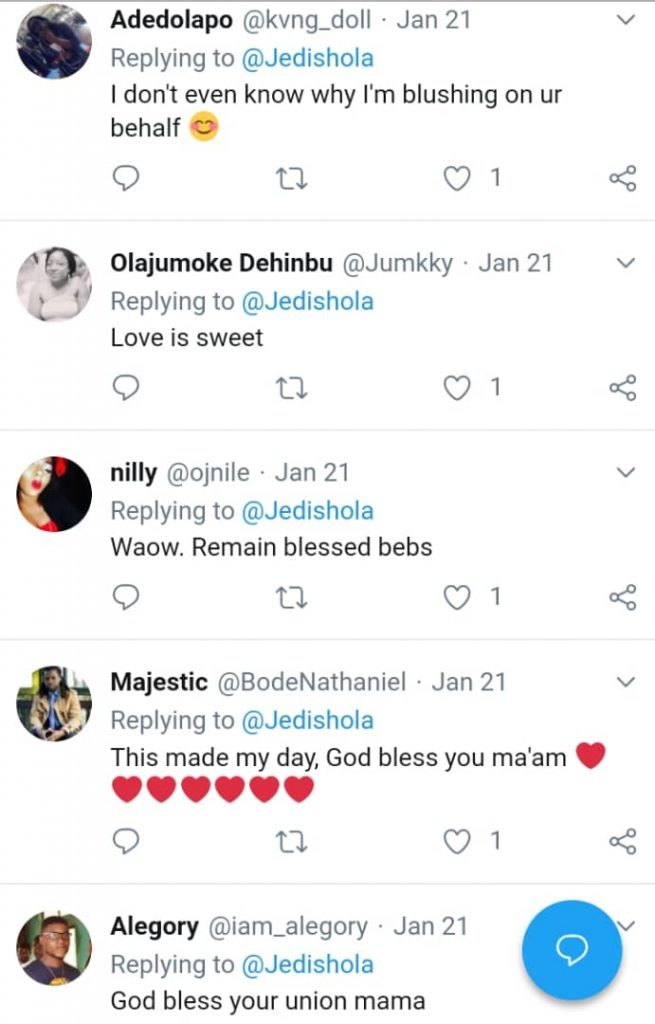The image size is (655, 1024).
Task: Reply to Adedolapo's tweet
Action: [x=125, y=179]
